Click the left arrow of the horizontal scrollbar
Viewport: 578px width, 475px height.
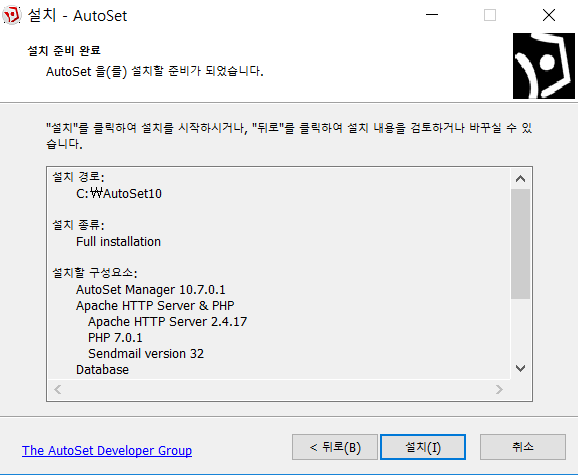pyautogui.click(x=58, y=390)
